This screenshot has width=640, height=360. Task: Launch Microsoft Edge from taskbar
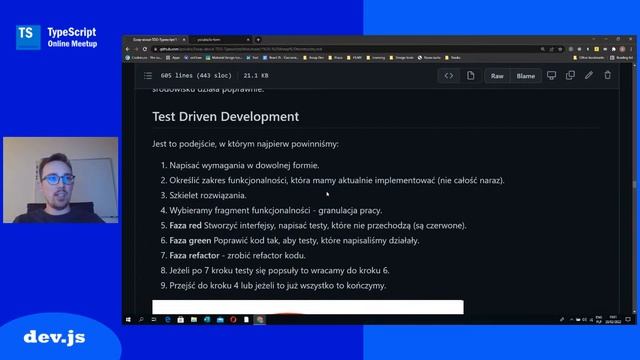coord(167,320)
